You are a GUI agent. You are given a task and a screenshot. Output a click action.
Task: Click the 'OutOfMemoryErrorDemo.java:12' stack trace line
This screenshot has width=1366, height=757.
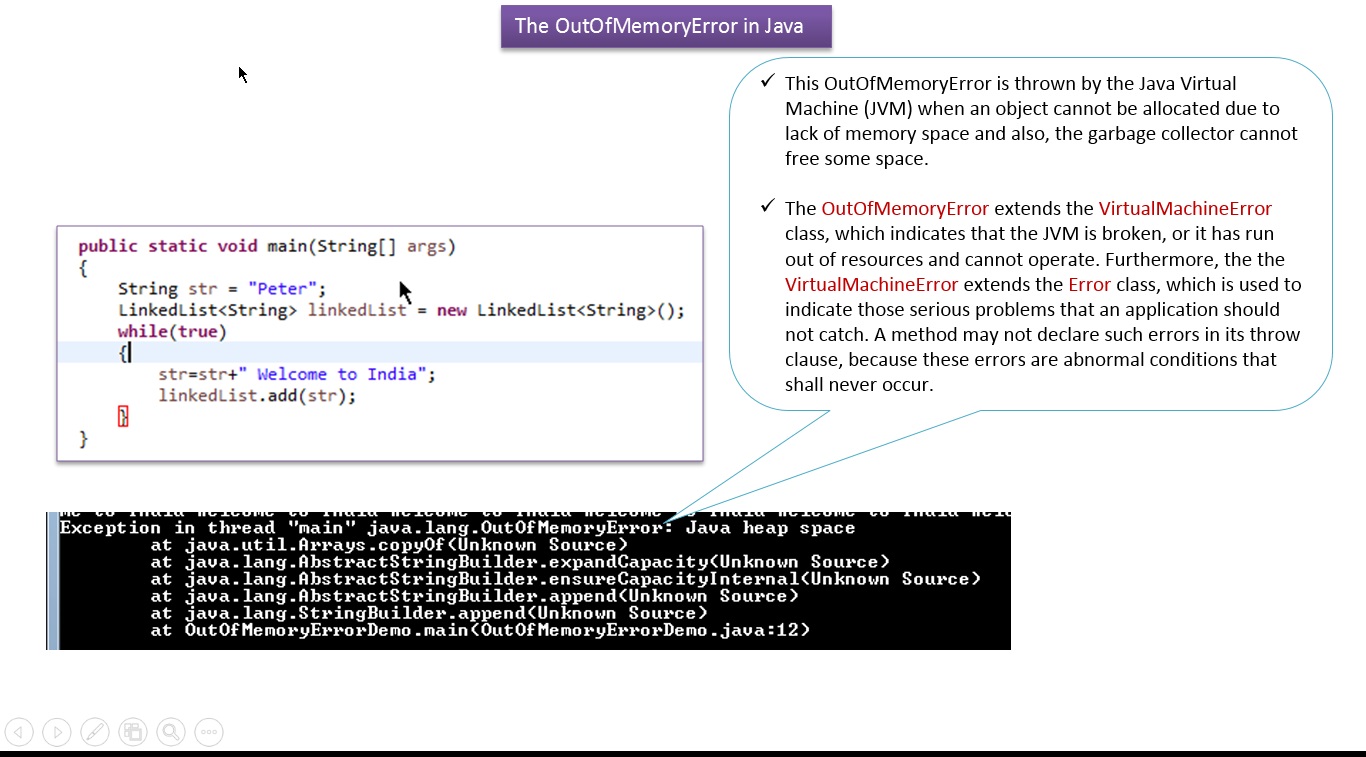tap(480, 631)
